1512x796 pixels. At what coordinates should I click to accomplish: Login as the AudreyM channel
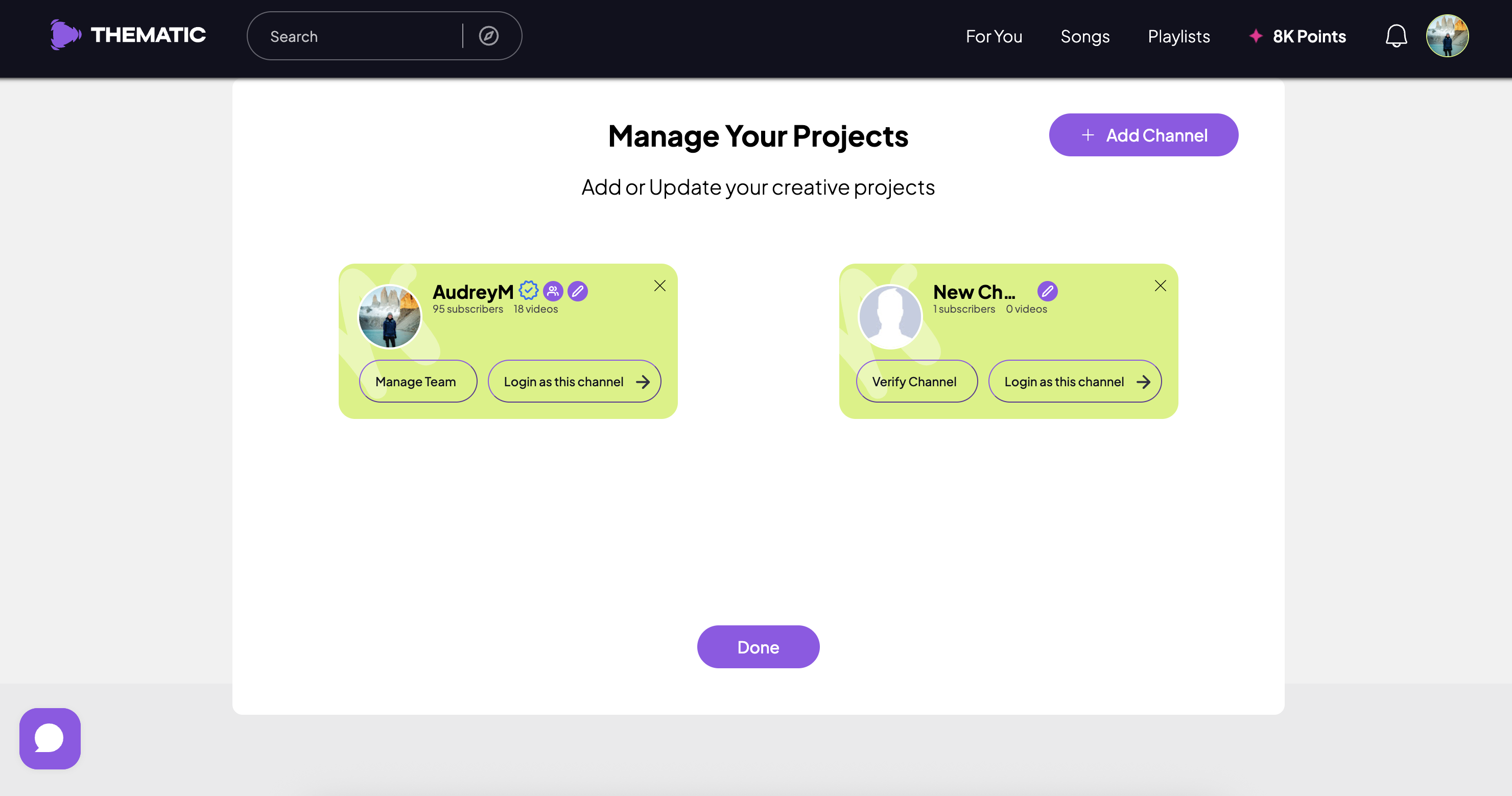coord(574,382)
